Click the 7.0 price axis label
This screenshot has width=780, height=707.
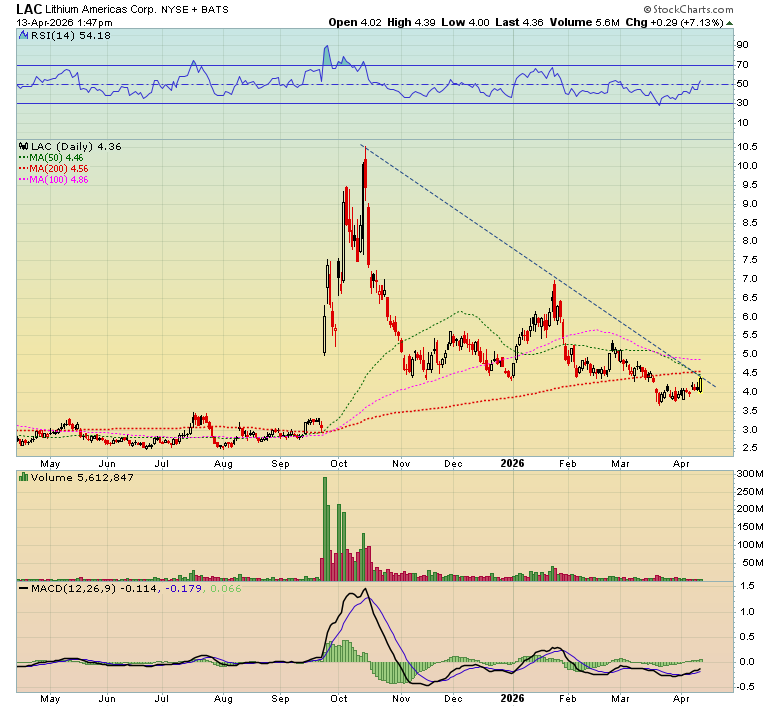pos(750,279)
